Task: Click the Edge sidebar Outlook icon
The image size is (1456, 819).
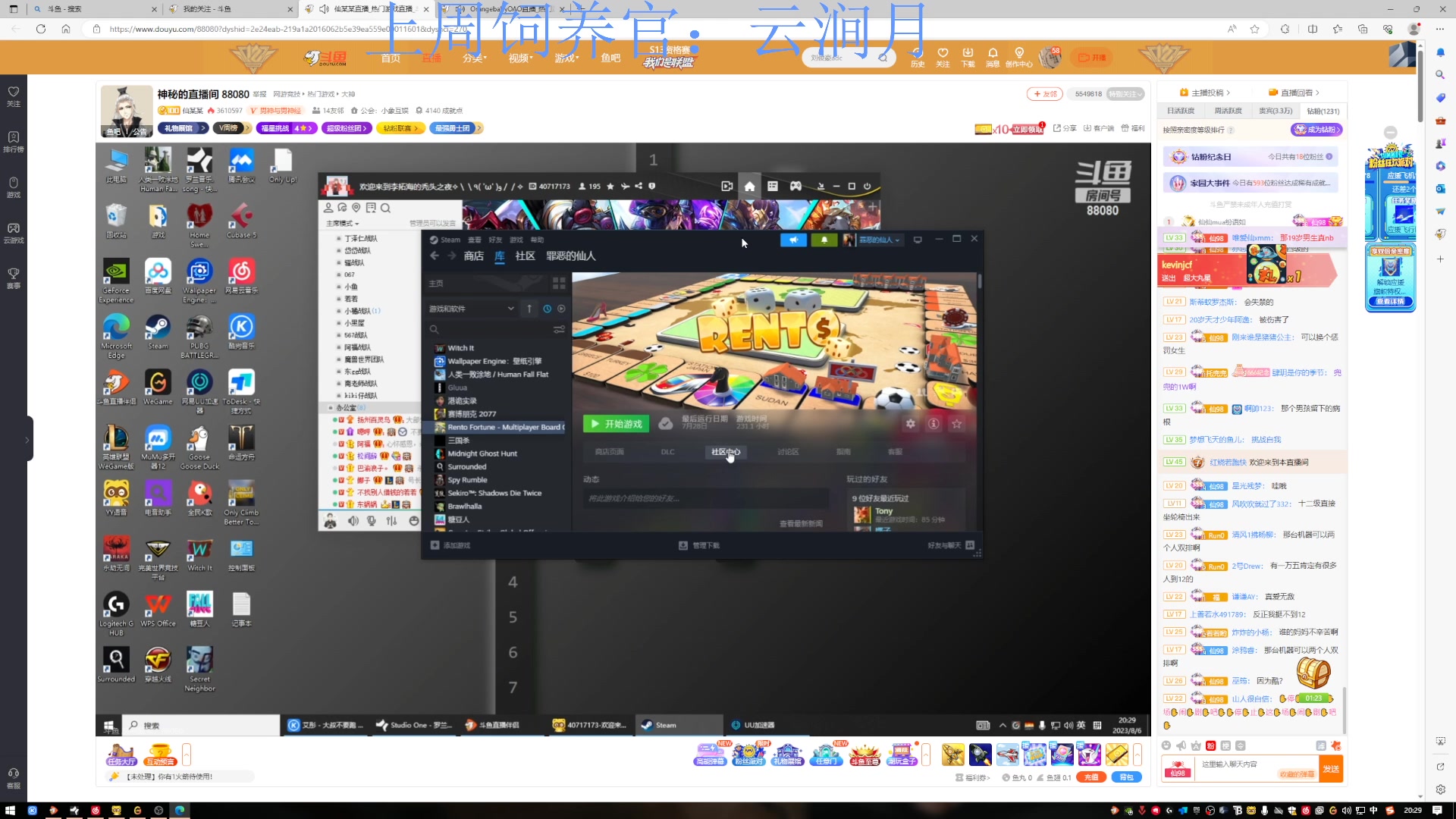Action: click(1440, 189)
